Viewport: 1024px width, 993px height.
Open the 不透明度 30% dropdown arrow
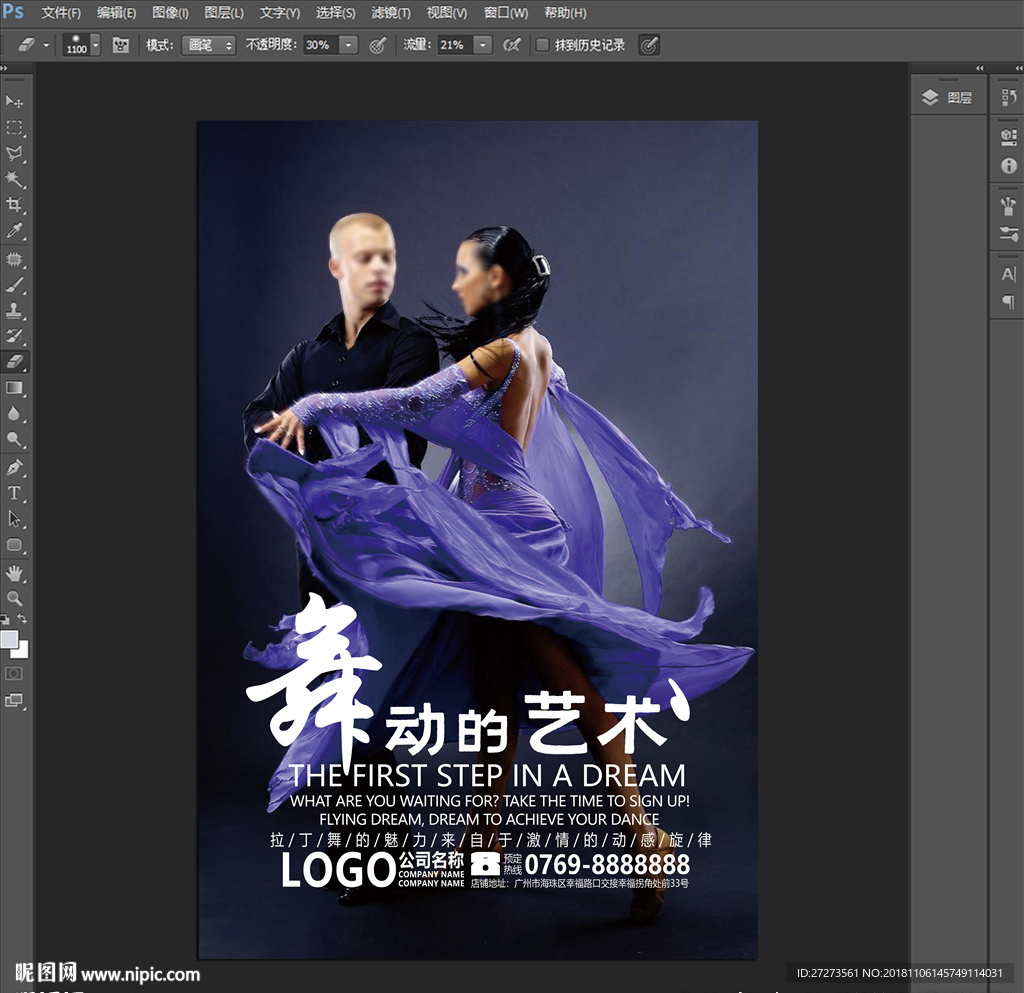point(349,45)
